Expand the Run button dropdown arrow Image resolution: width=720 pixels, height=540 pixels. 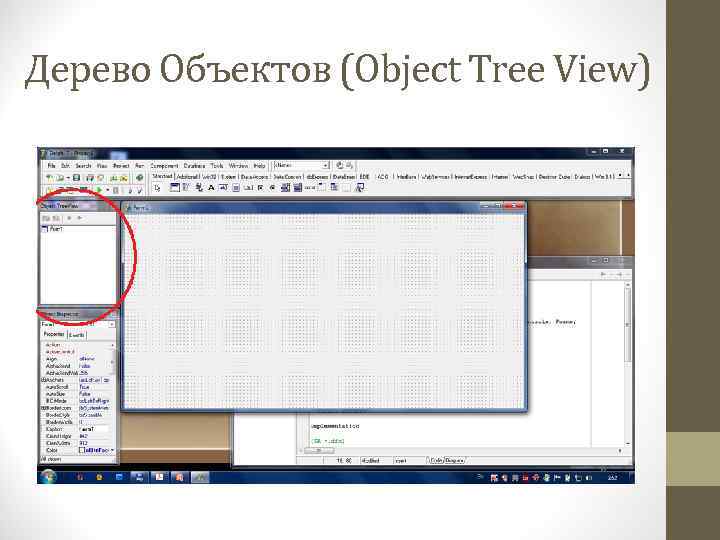coord(107,190)
